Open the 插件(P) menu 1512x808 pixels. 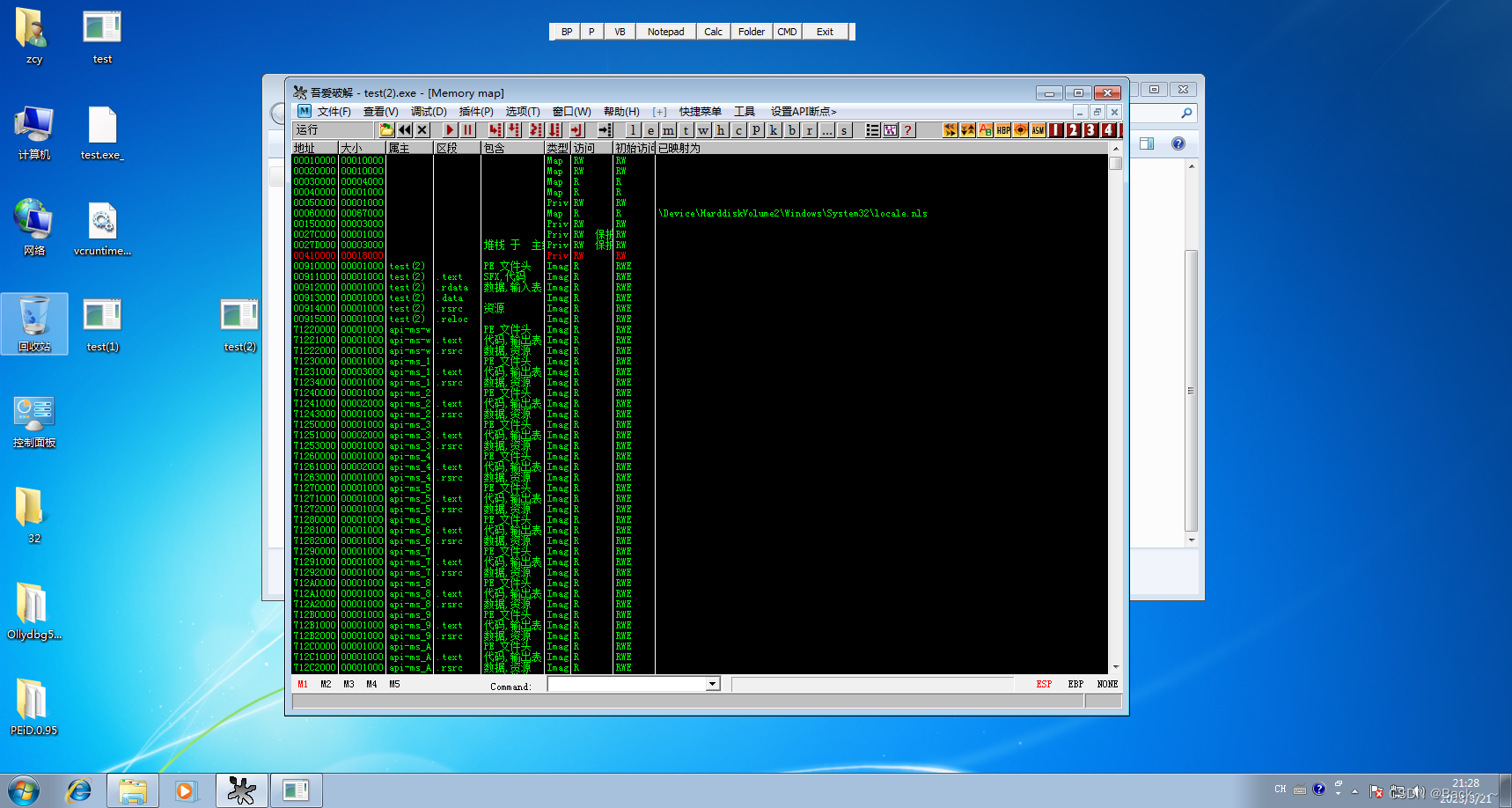pyautogui.click(x=476, y=112)
